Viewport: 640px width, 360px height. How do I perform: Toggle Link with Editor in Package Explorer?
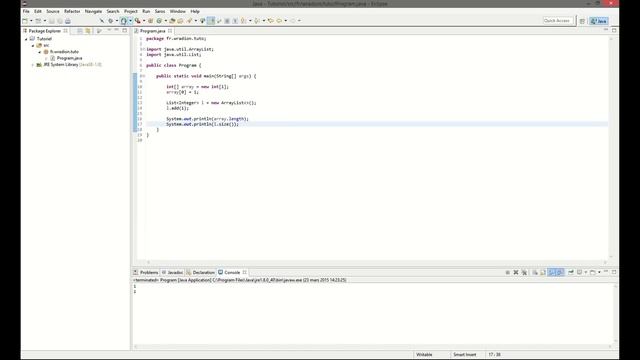(x=88, y=31)
